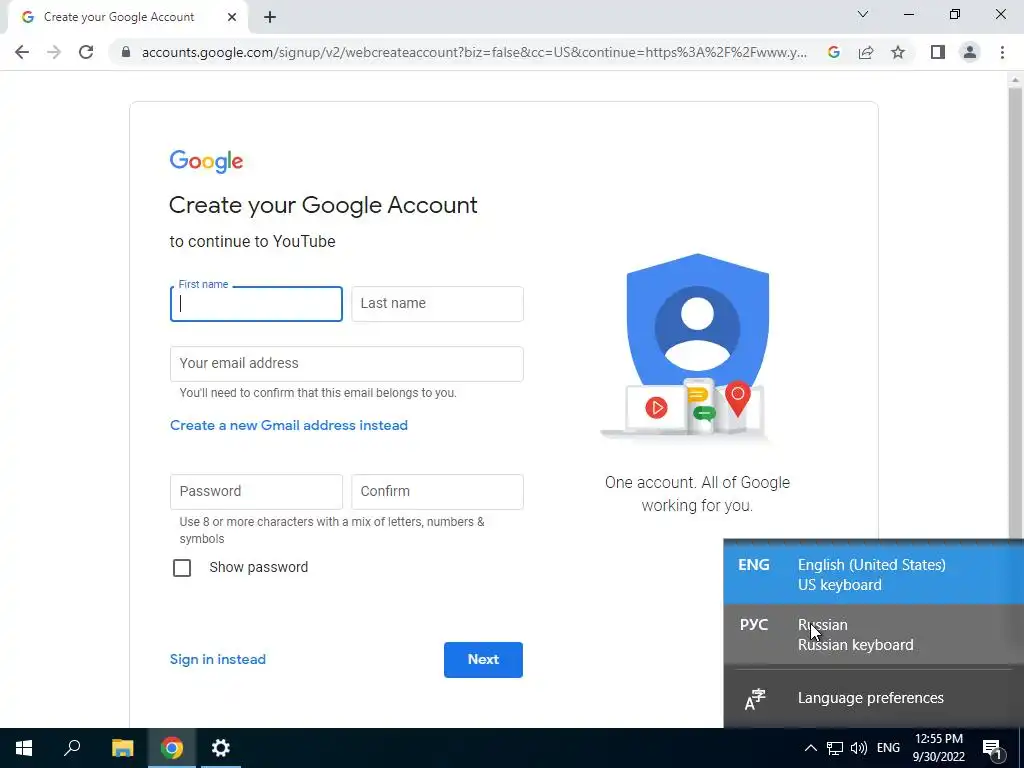Click into the Password field
This screenshot has height=768, width=1024.
[x=256, y=492]
